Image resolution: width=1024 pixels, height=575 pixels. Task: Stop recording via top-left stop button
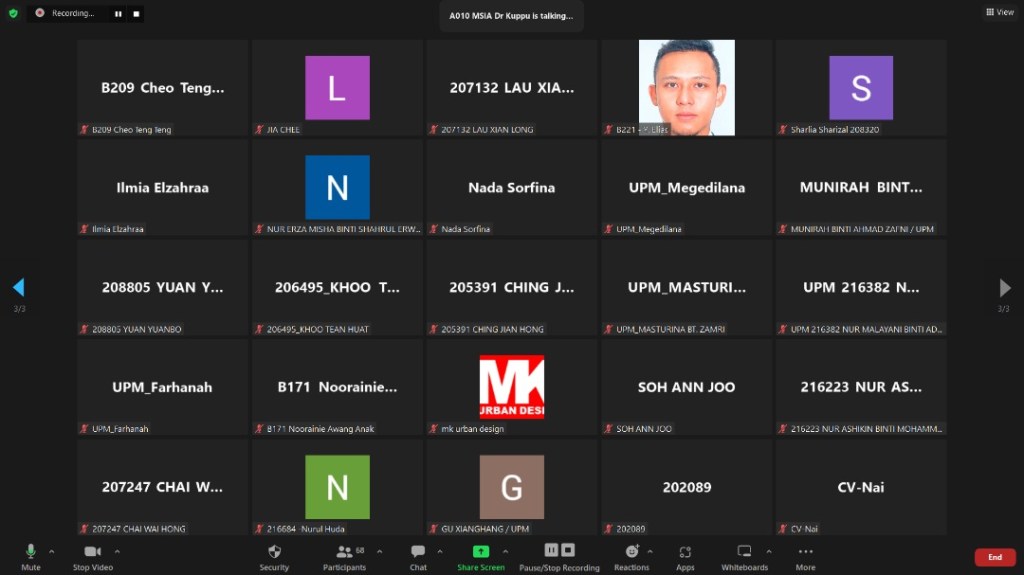[x=136, y=14]
